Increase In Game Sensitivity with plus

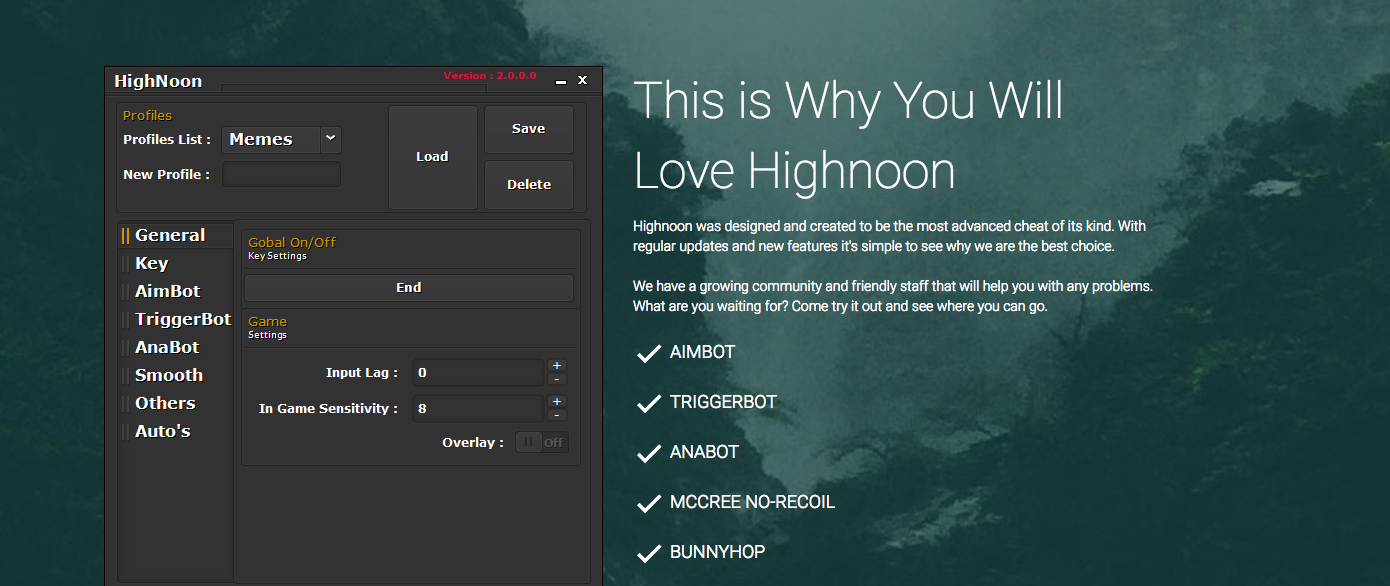(558, 402)
